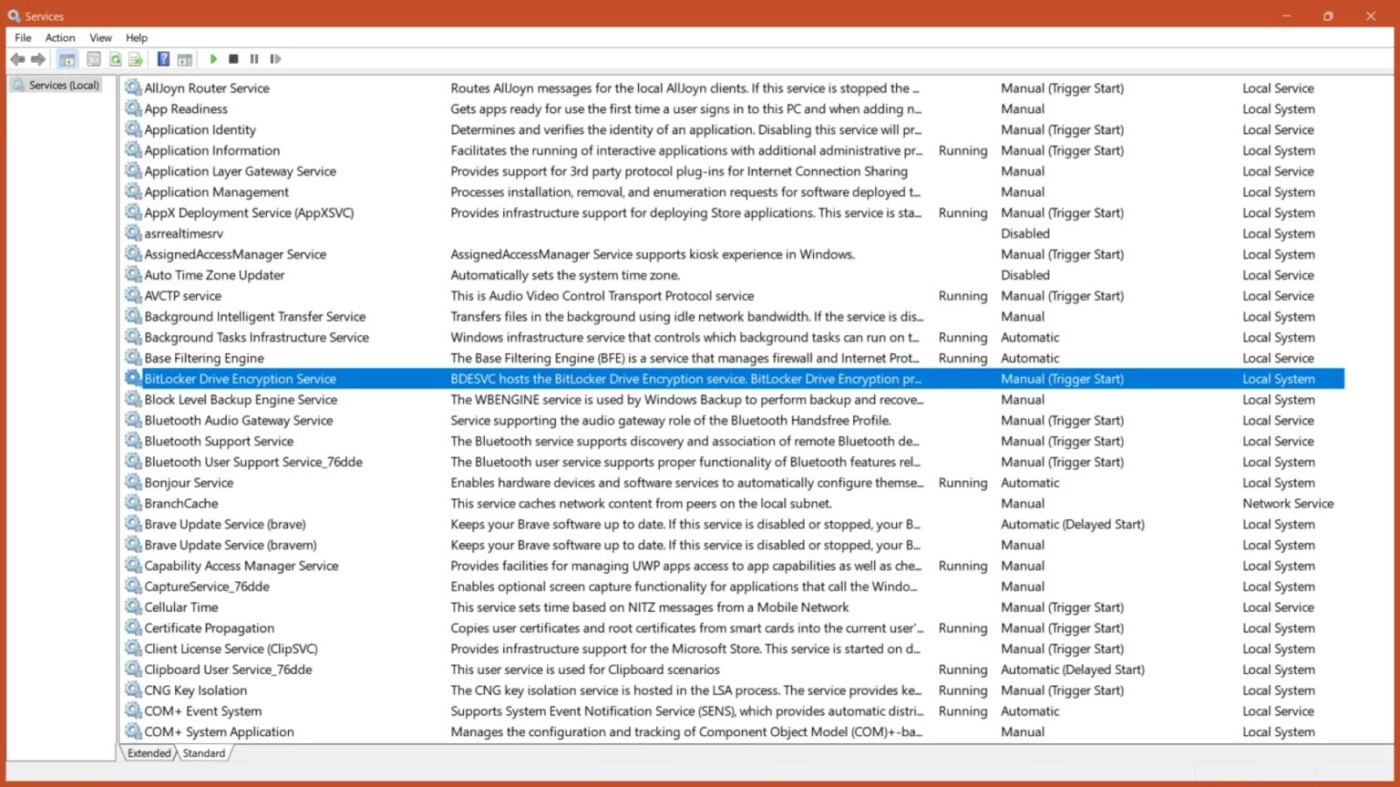Click Running status of Bonjour Service
The height and width of the screenshot is (787, 1400).
coord(963,483)
